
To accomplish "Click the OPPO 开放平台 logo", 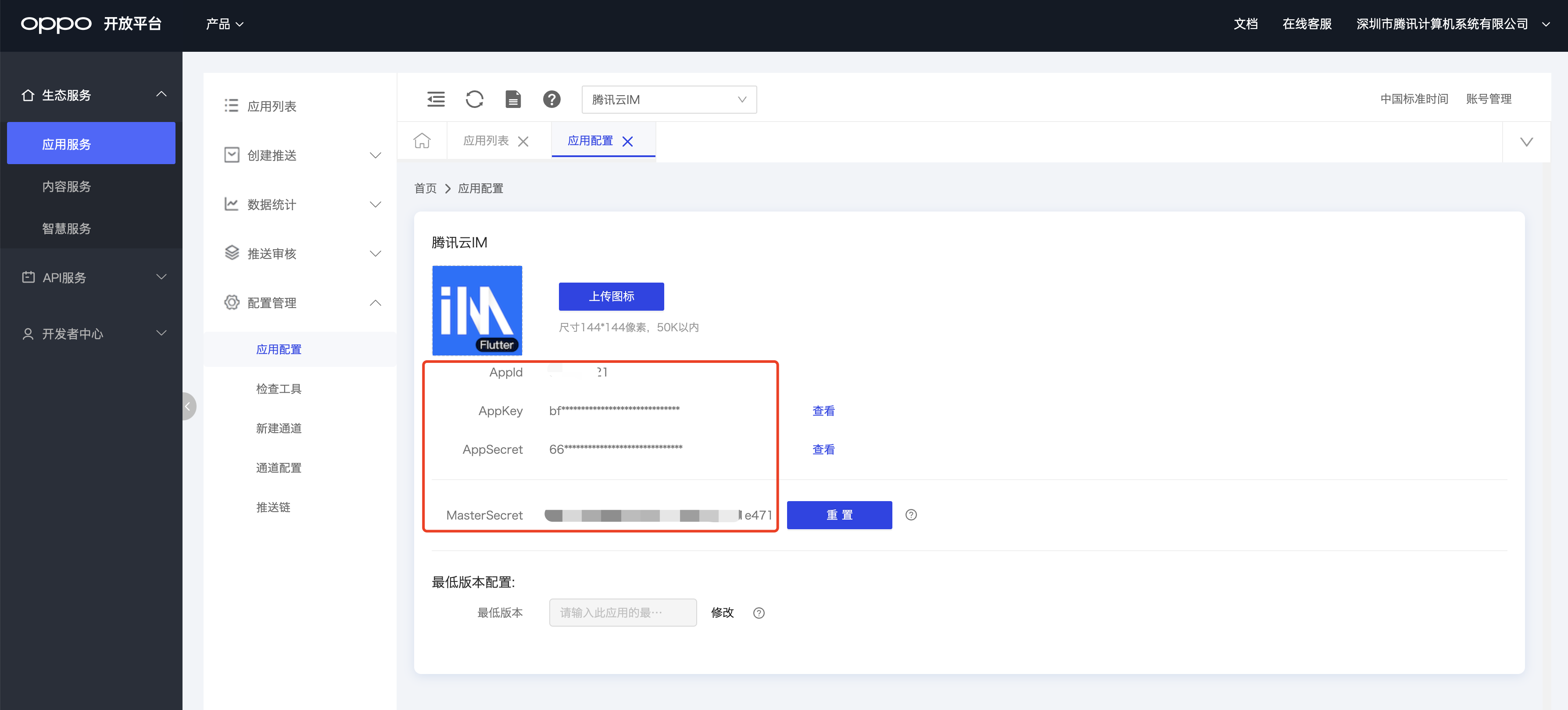I will coord(91,24).
